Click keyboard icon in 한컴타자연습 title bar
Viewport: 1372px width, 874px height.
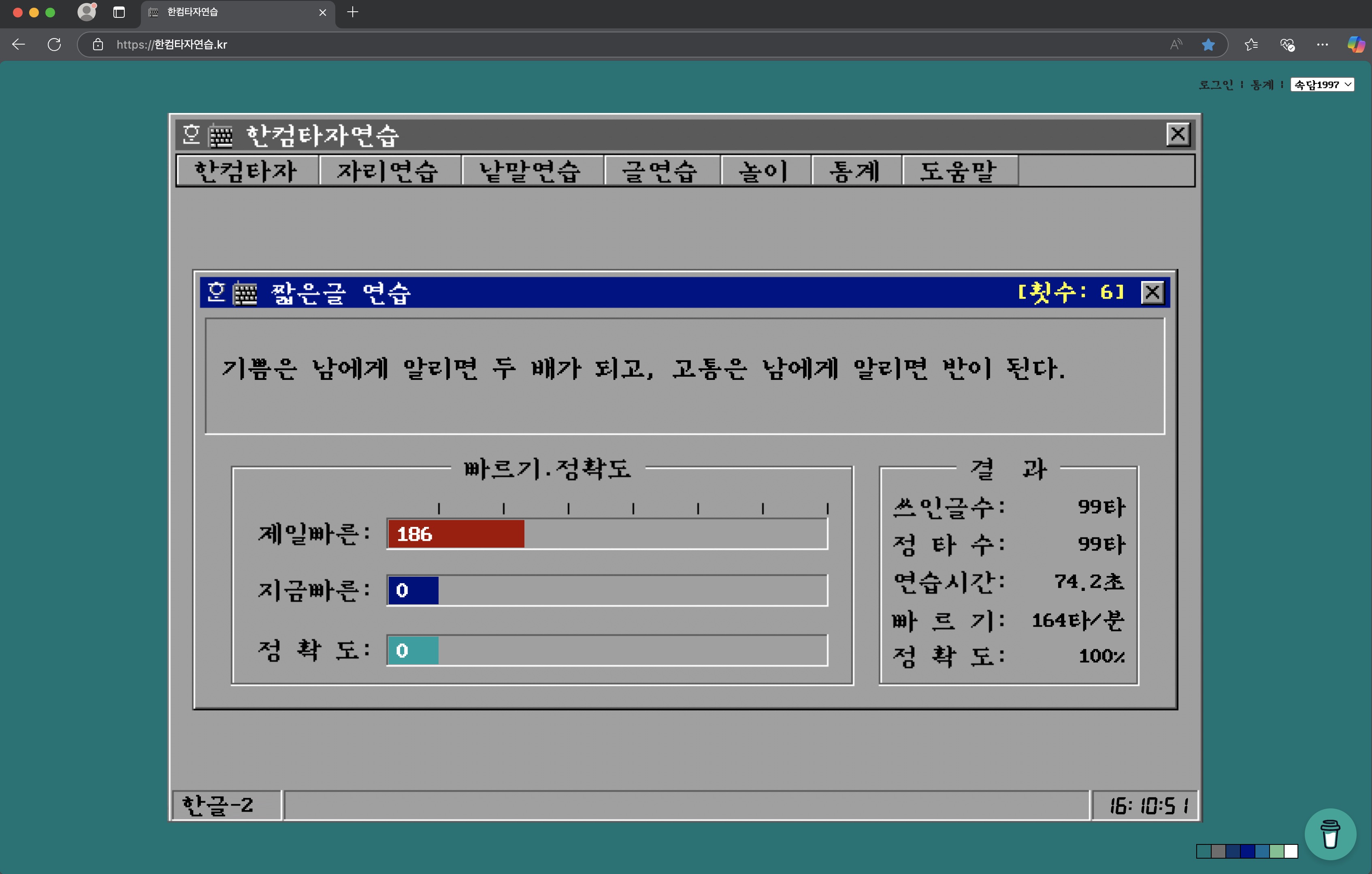pos(221,136)
